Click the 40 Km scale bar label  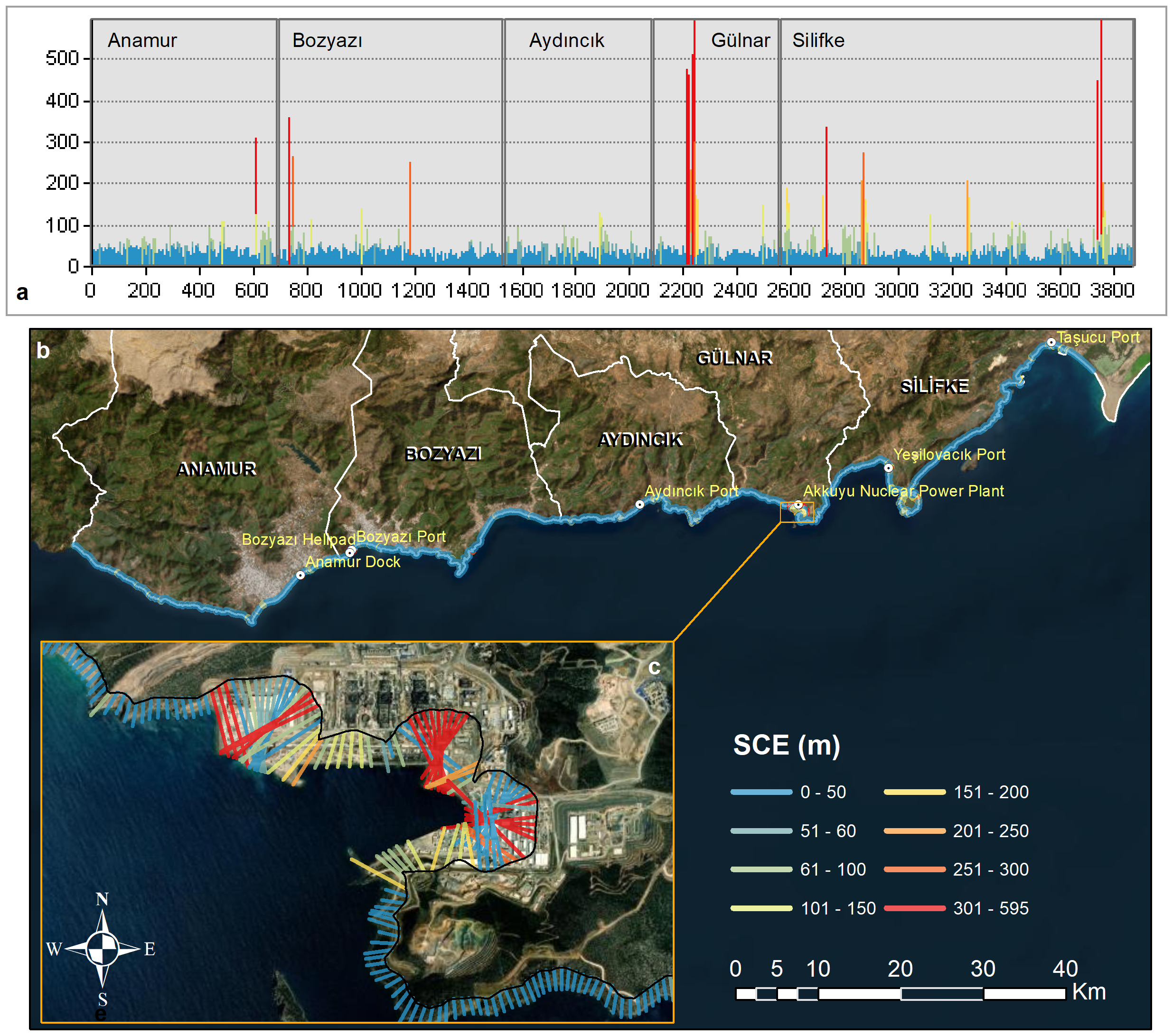tap(1065, 969)
